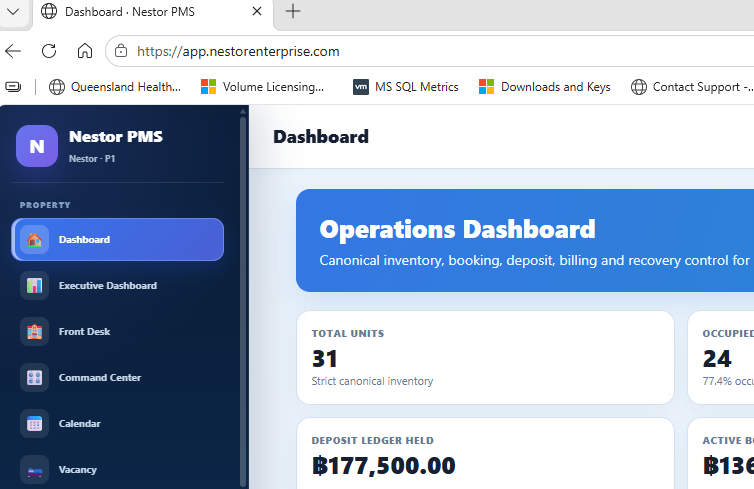Go back with the browser back arrow
Image resolution: width=754 pixels, height=489 pixels.
click(13, 51)
